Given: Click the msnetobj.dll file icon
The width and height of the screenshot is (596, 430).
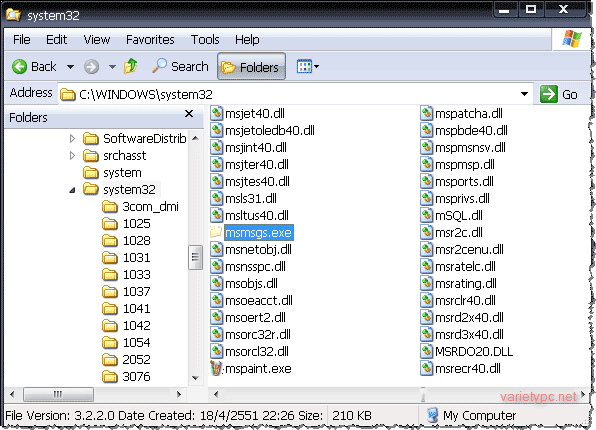Looking at the screenshot, I should coord(216,249).
